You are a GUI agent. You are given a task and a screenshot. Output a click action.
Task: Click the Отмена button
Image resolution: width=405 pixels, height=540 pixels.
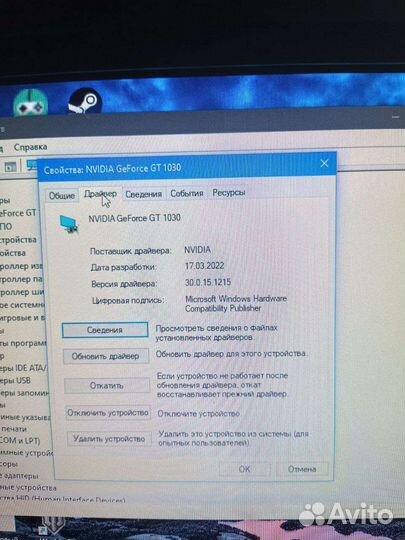(x=302, y=469)
